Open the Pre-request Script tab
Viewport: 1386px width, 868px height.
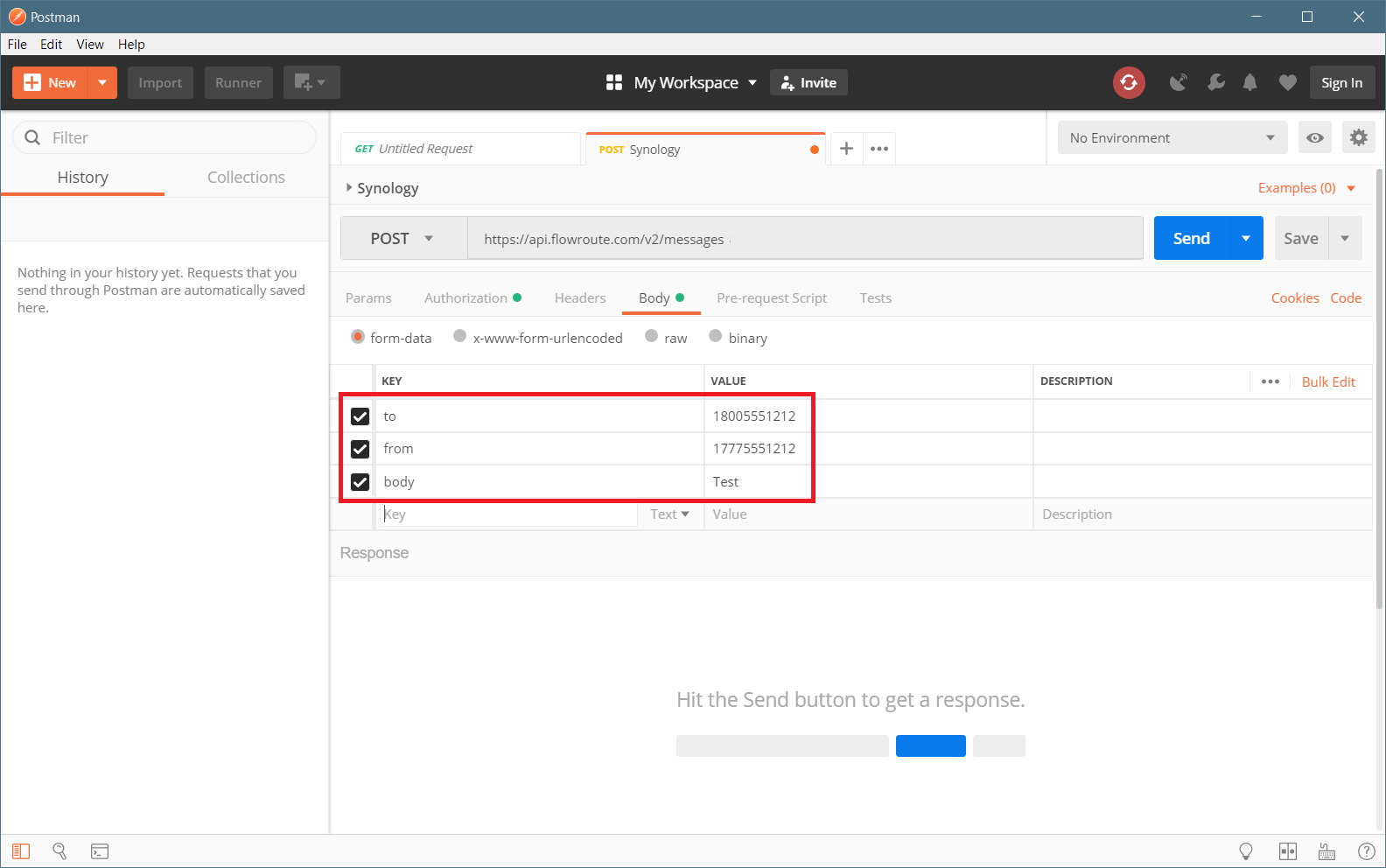(772, 298)
